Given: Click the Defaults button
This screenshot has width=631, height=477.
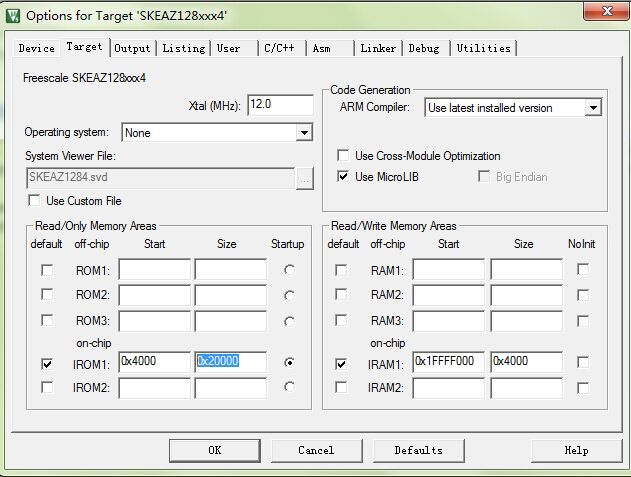Looking at the screenshot, I should click(419, 450).
